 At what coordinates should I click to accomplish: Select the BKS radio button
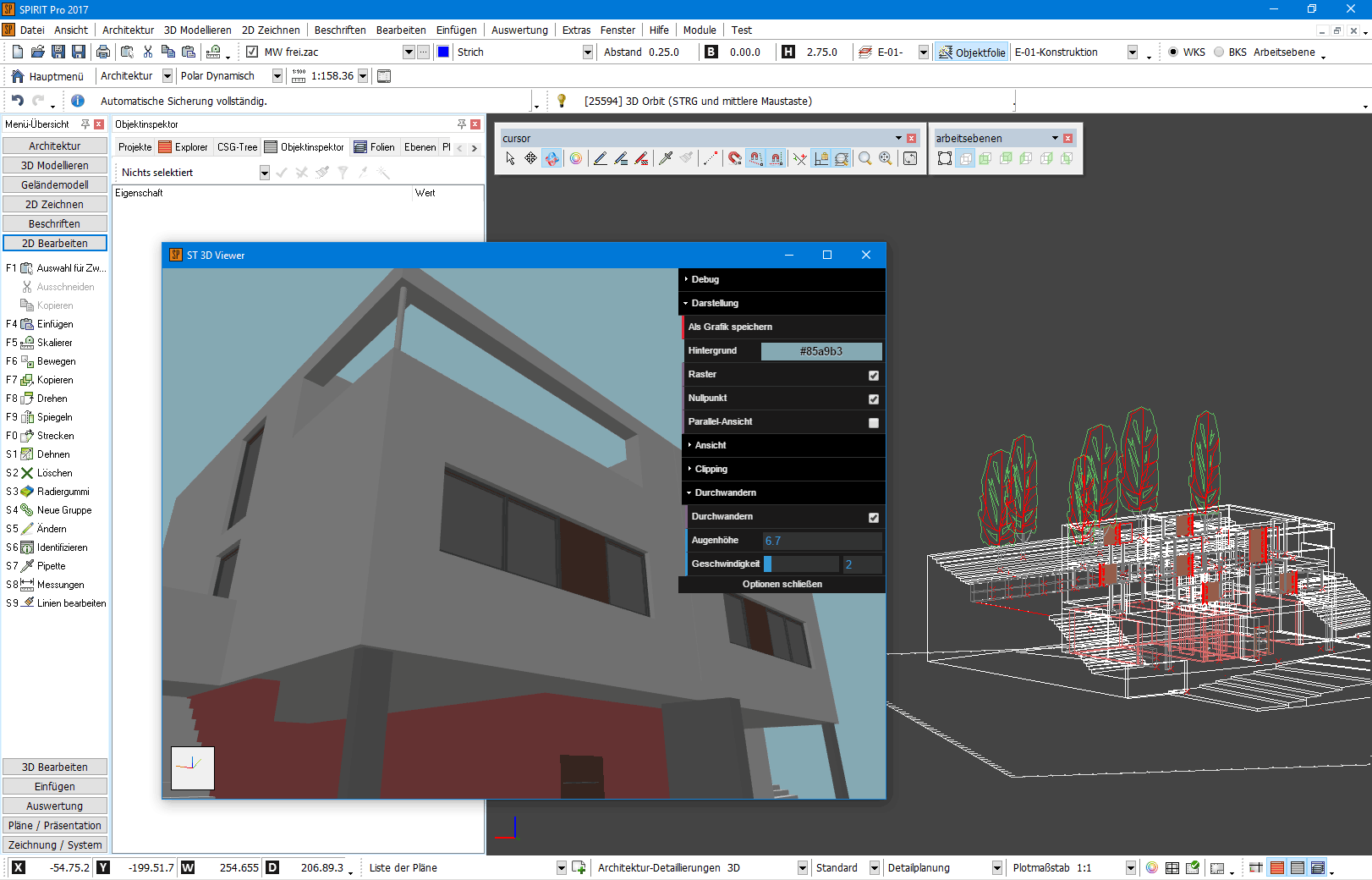point(1219,52)
